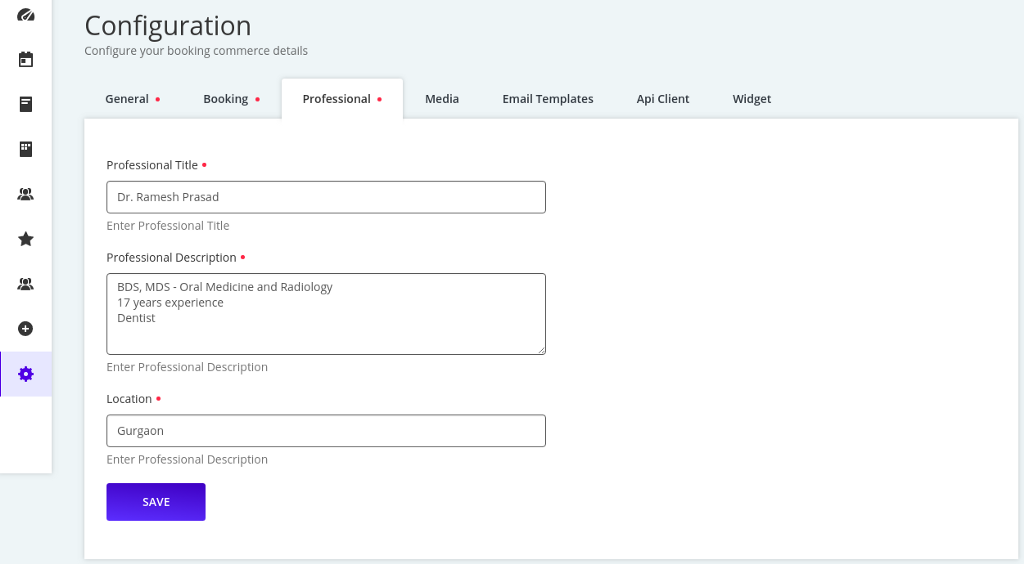The width and height of the screenshot is (1024, 564).
Task: Click the people icon above the star
Action: 26,194
